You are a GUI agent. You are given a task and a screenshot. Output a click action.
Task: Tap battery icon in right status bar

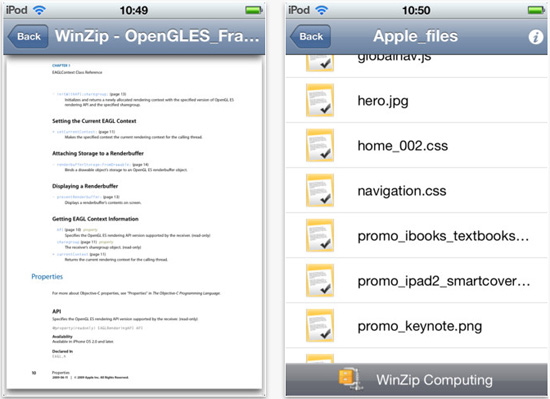[x=537, y=10]
